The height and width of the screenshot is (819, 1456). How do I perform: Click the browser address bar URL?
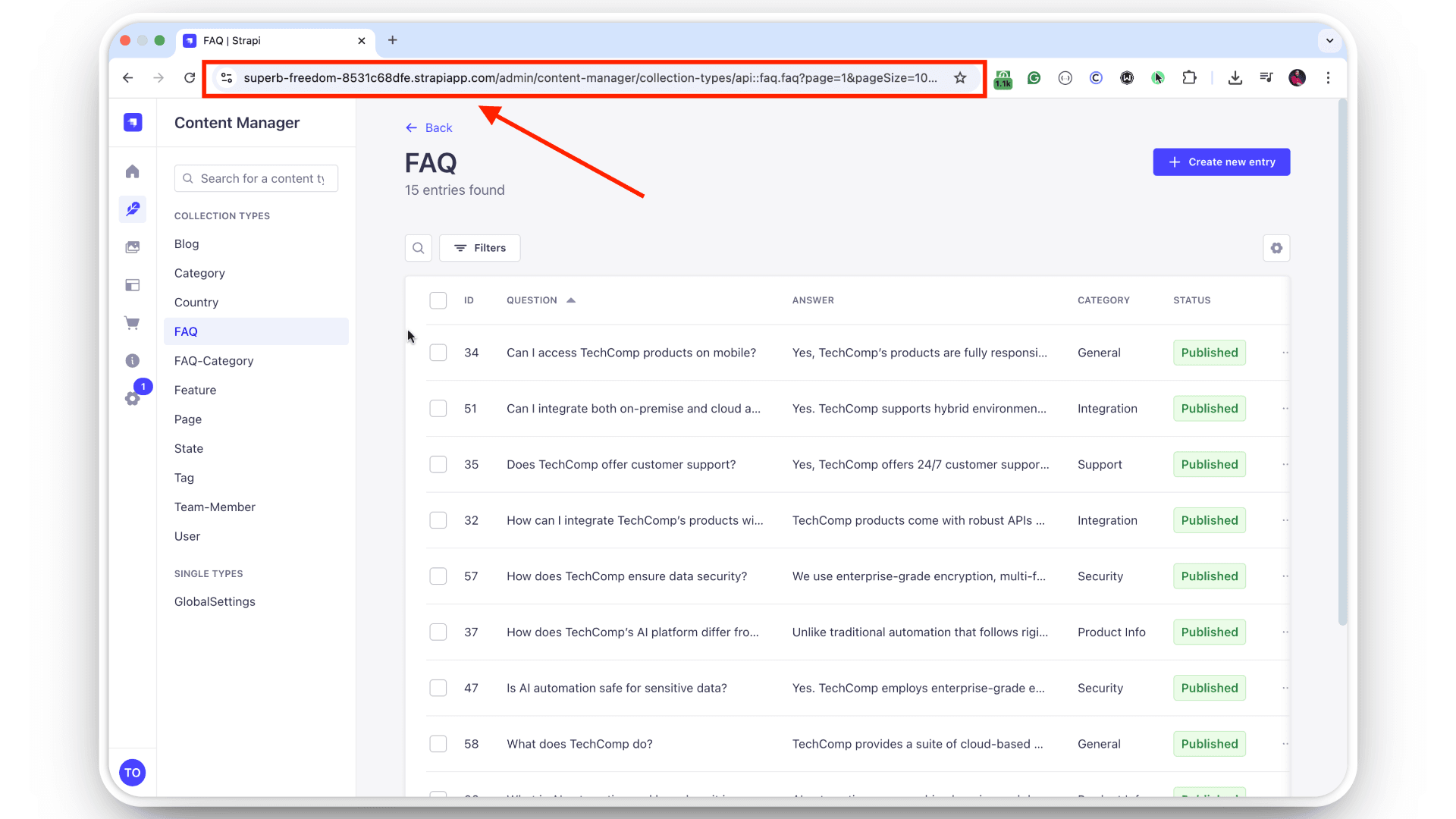pos(590,78)
